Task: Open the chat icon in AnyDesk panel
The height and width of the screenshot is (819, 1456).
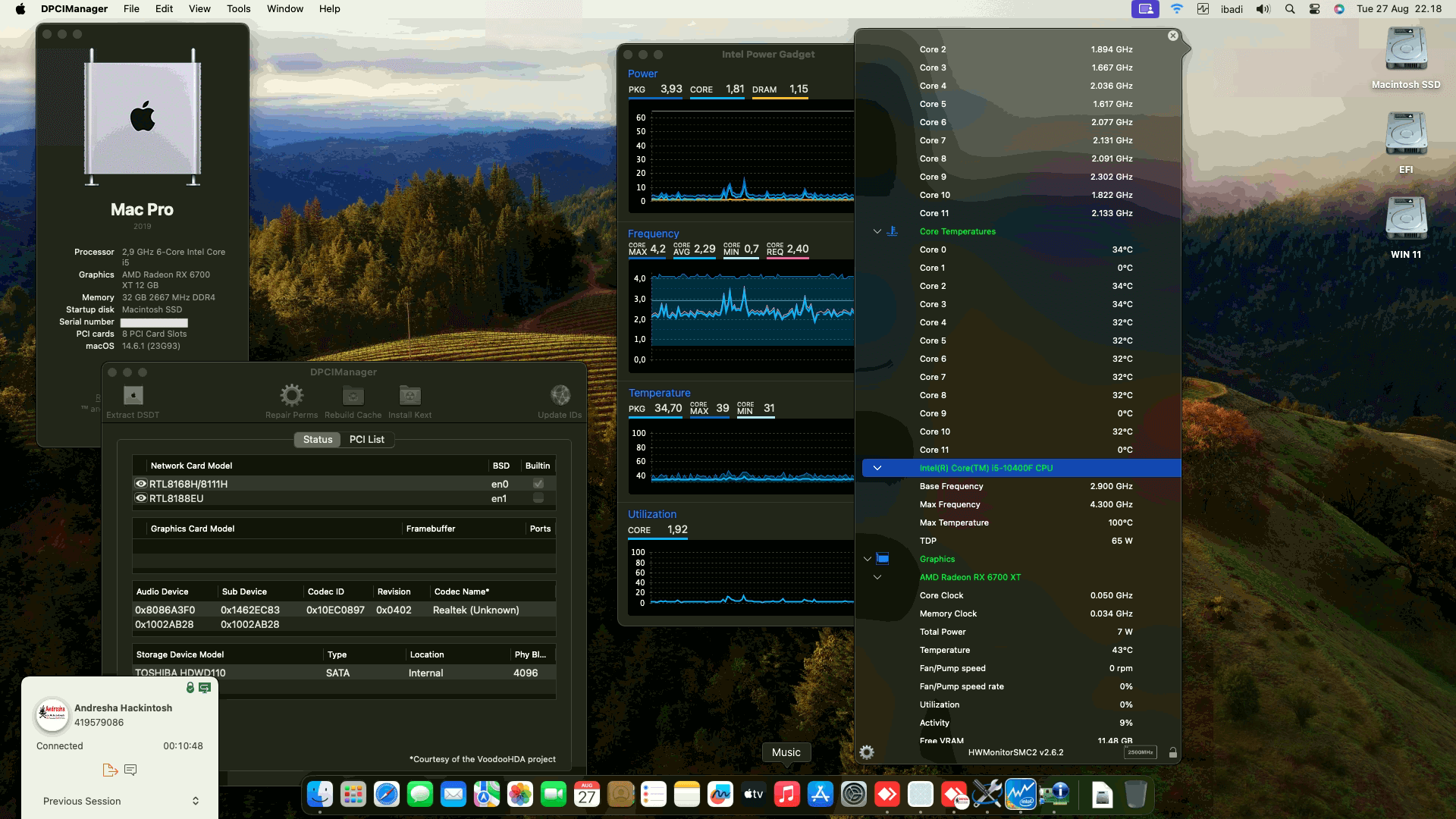Action: click(x=130, y=770)
